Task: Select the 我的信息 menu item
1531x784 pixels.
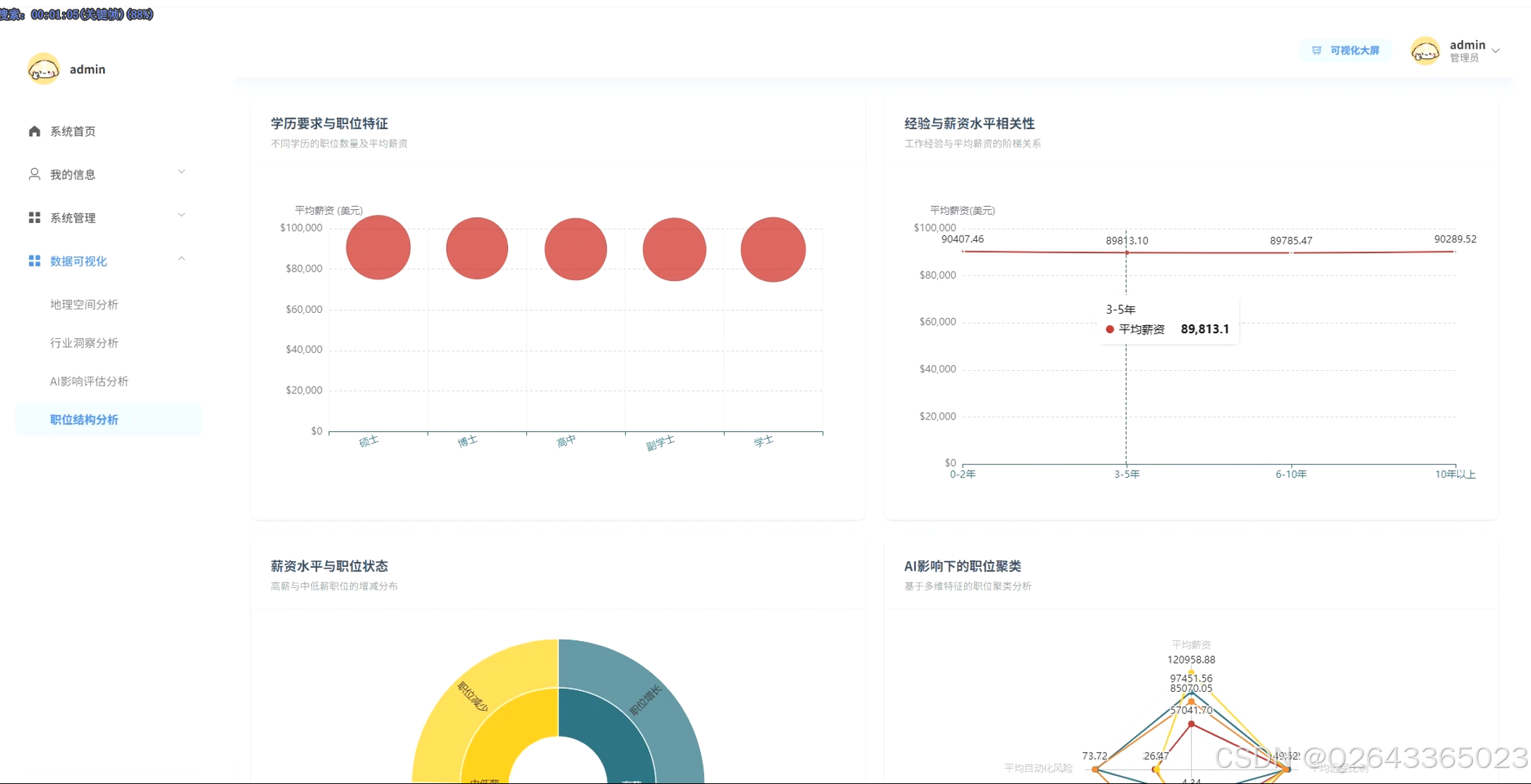Action: pos(108,174)
